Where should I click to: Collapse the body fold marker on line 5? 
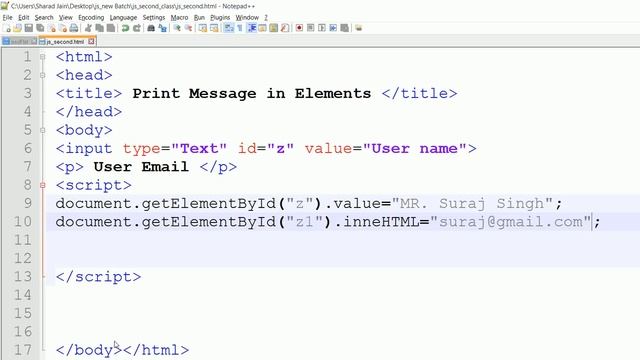(42, 131)
